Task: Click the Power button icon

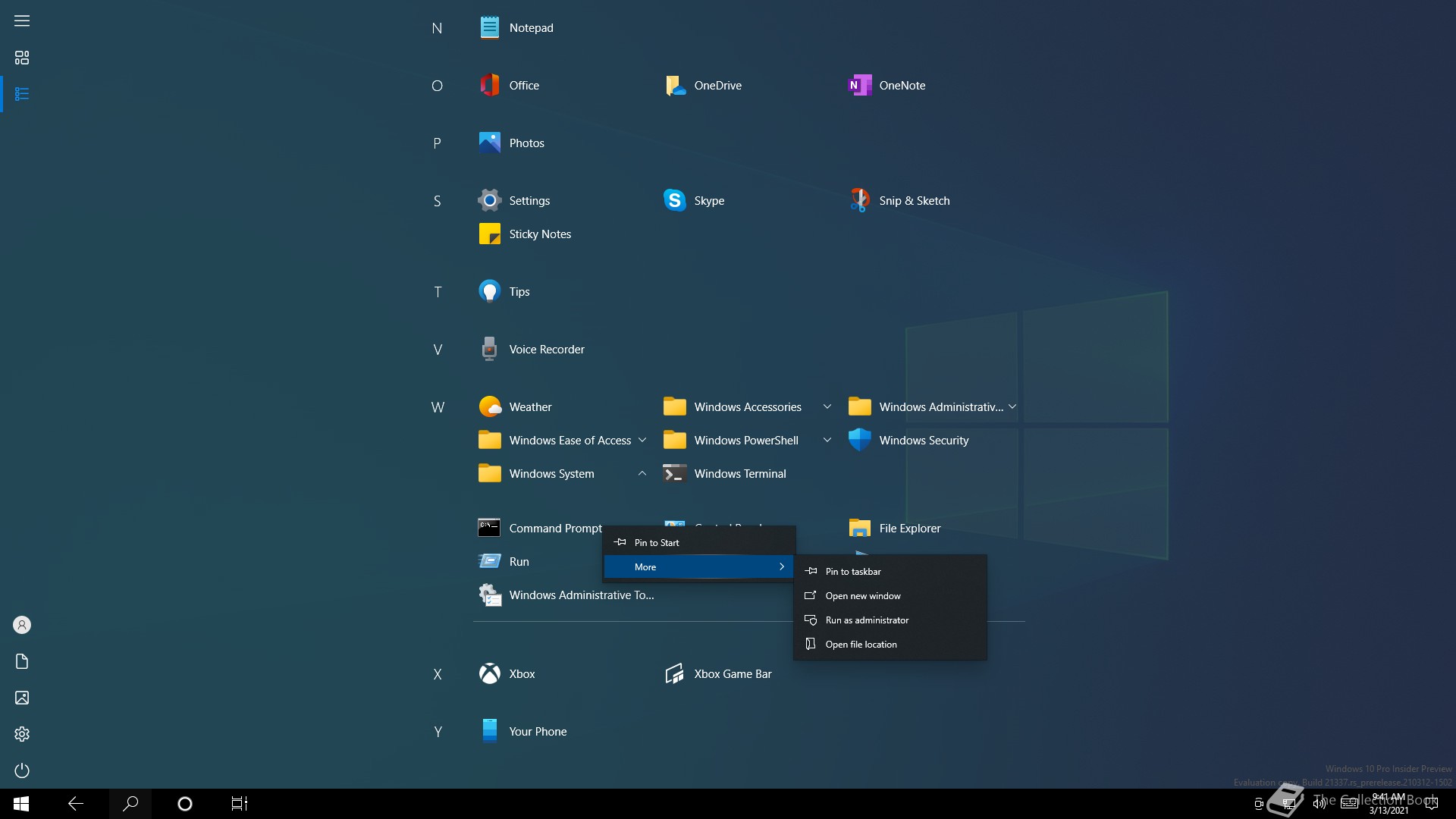Action: [22, 770]
